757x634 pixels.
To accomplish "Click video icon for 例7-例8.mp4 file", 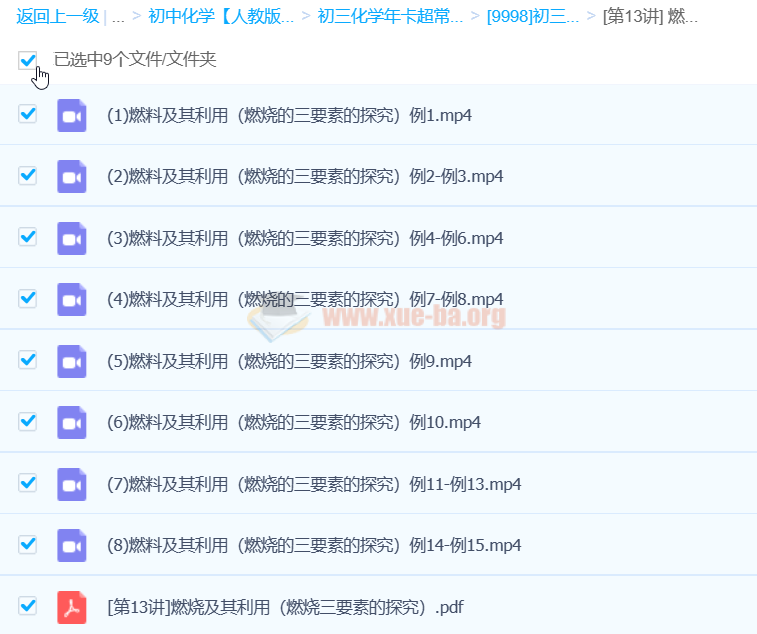I will pyautogui.click(x=72, y=299).
